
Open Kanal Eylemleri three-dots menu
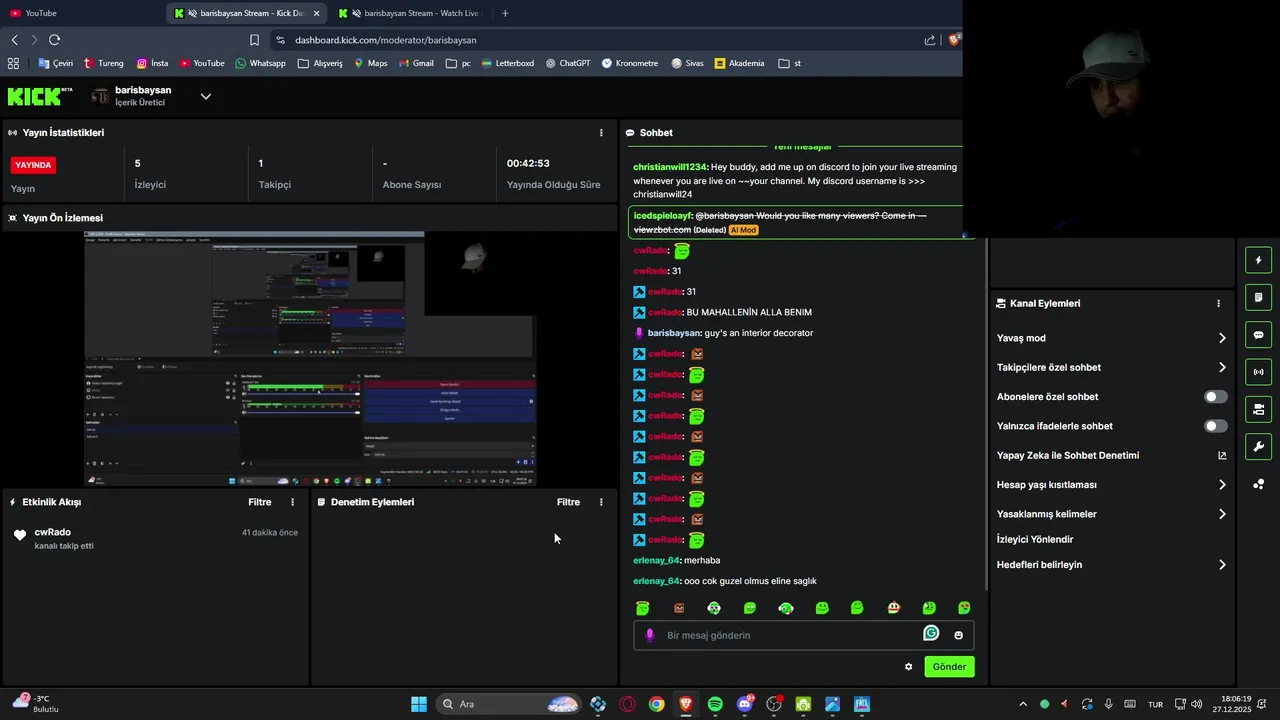pos(1218,303)
